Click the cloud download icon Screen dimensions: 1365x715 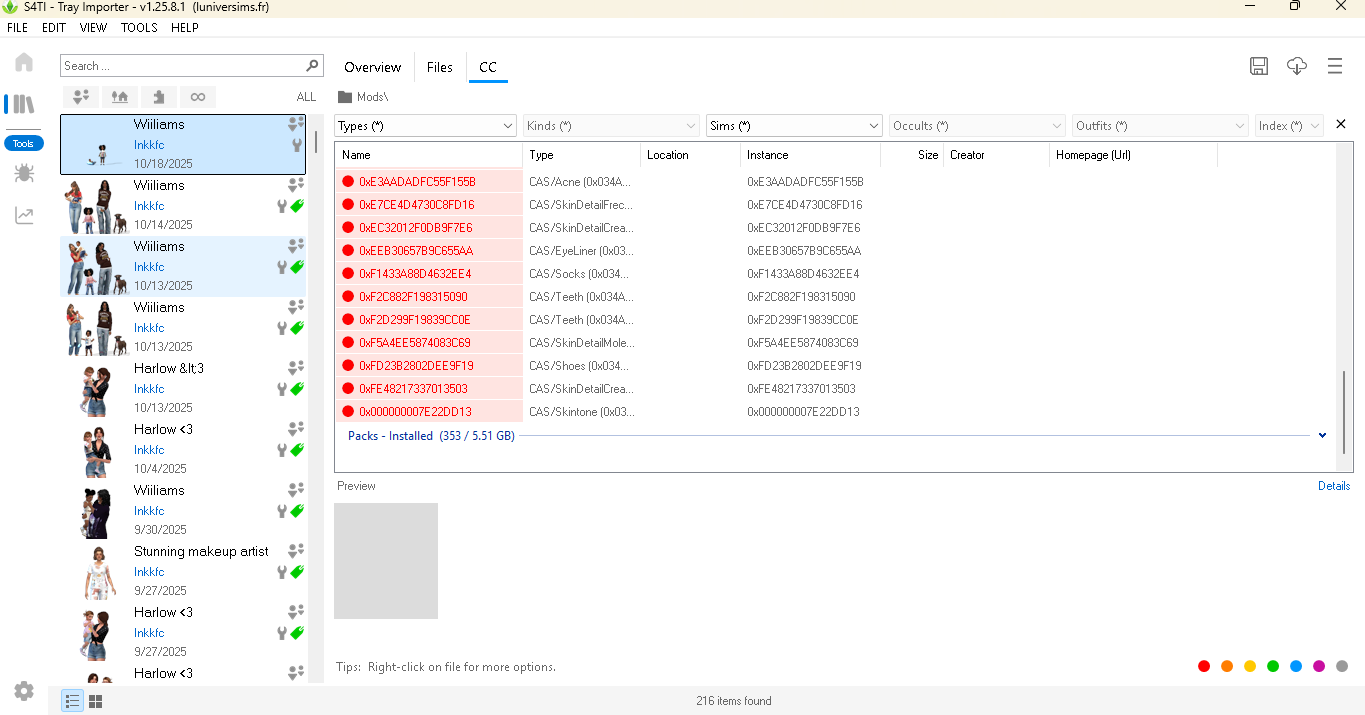click(1297, 66)
